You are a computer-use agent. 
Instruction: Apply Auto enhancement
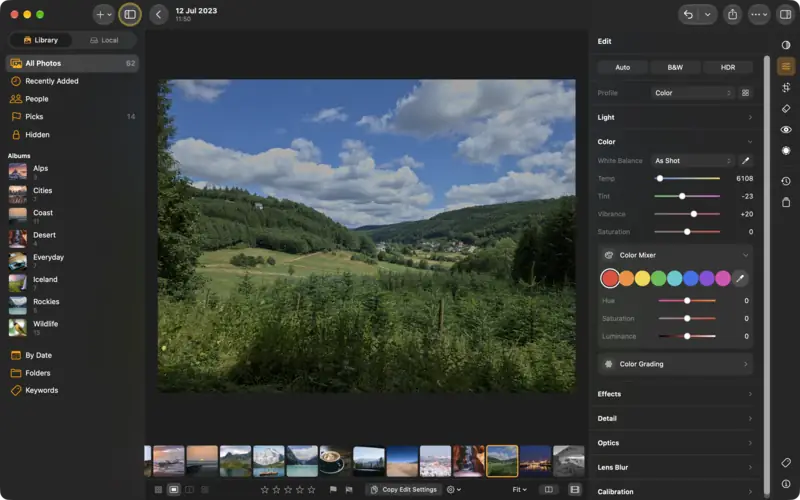pos(622,67)
